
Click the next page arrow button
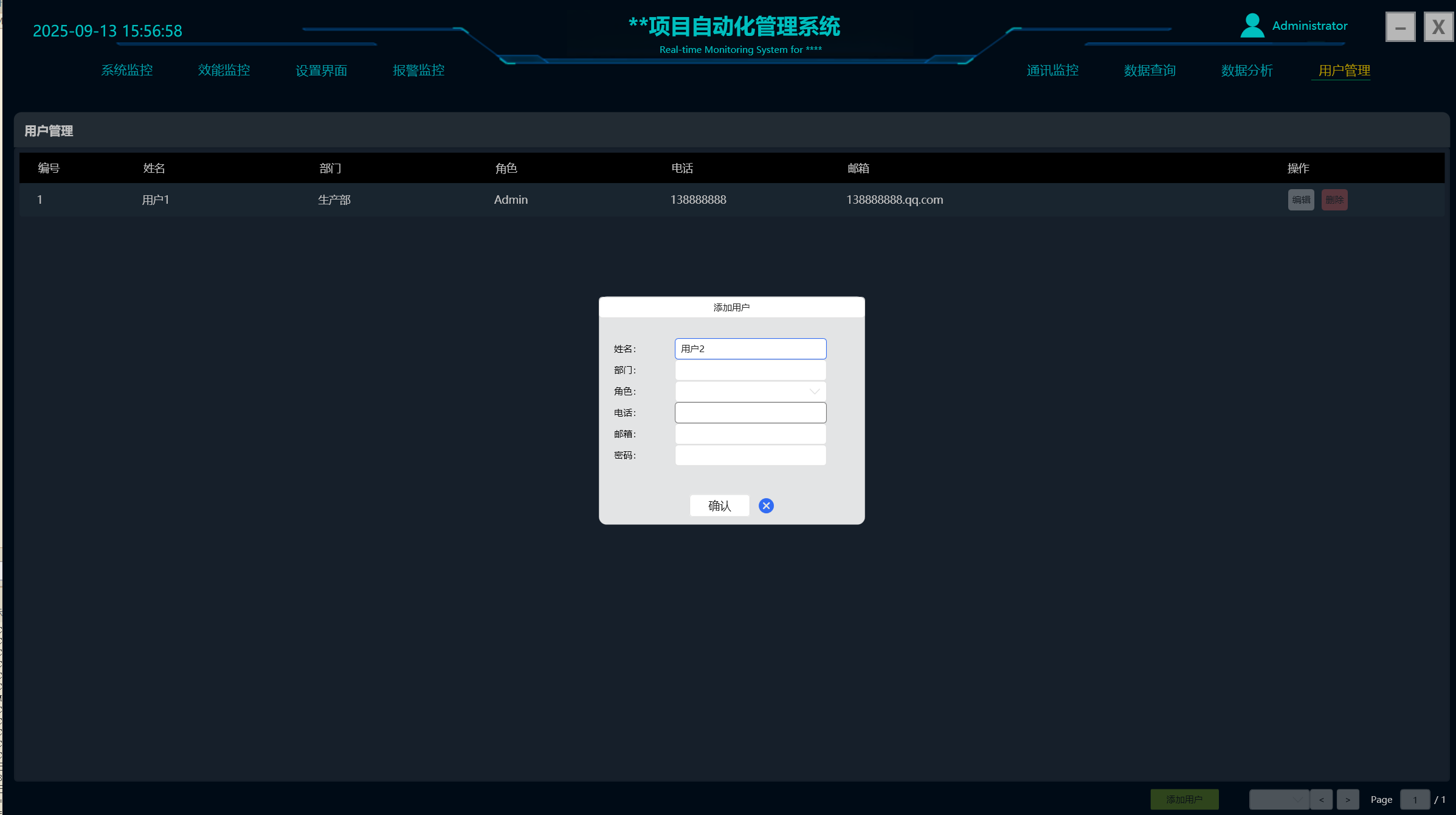[1347, 799]
